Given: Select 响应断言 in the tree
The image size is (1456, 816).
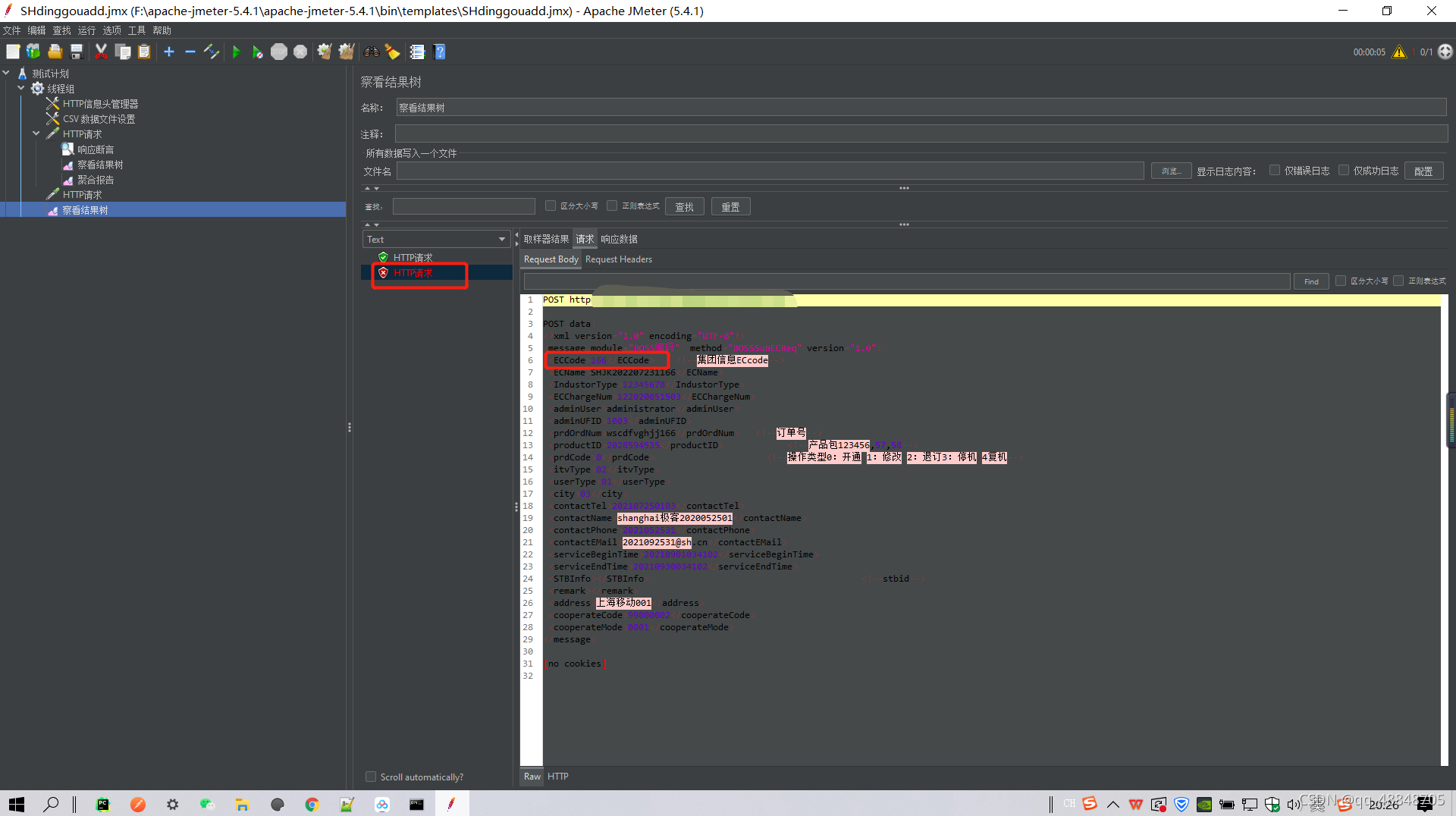Looking at the screenshot, I should 96,149.
